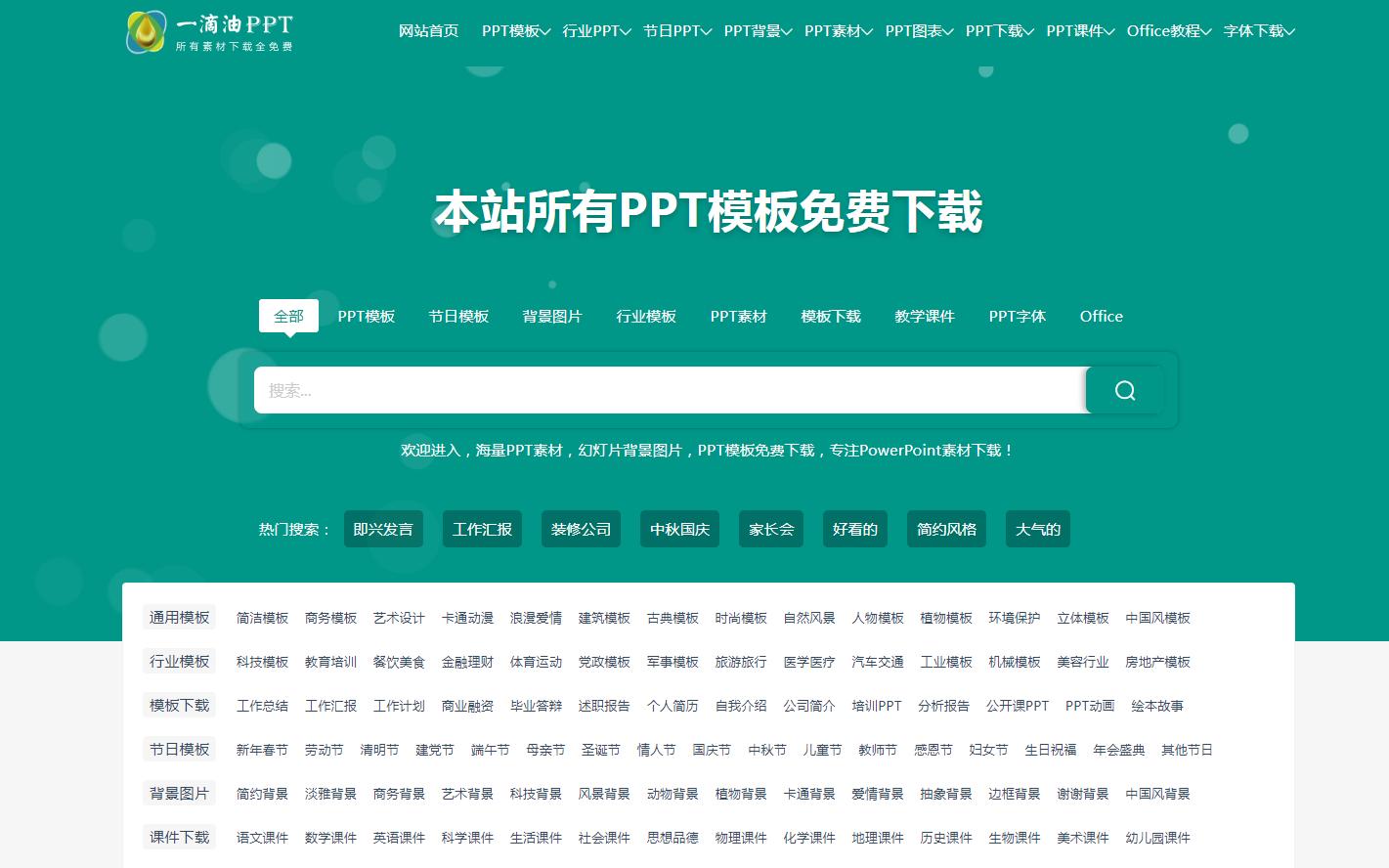Click the 网站首页 menu item

[428, 30]
